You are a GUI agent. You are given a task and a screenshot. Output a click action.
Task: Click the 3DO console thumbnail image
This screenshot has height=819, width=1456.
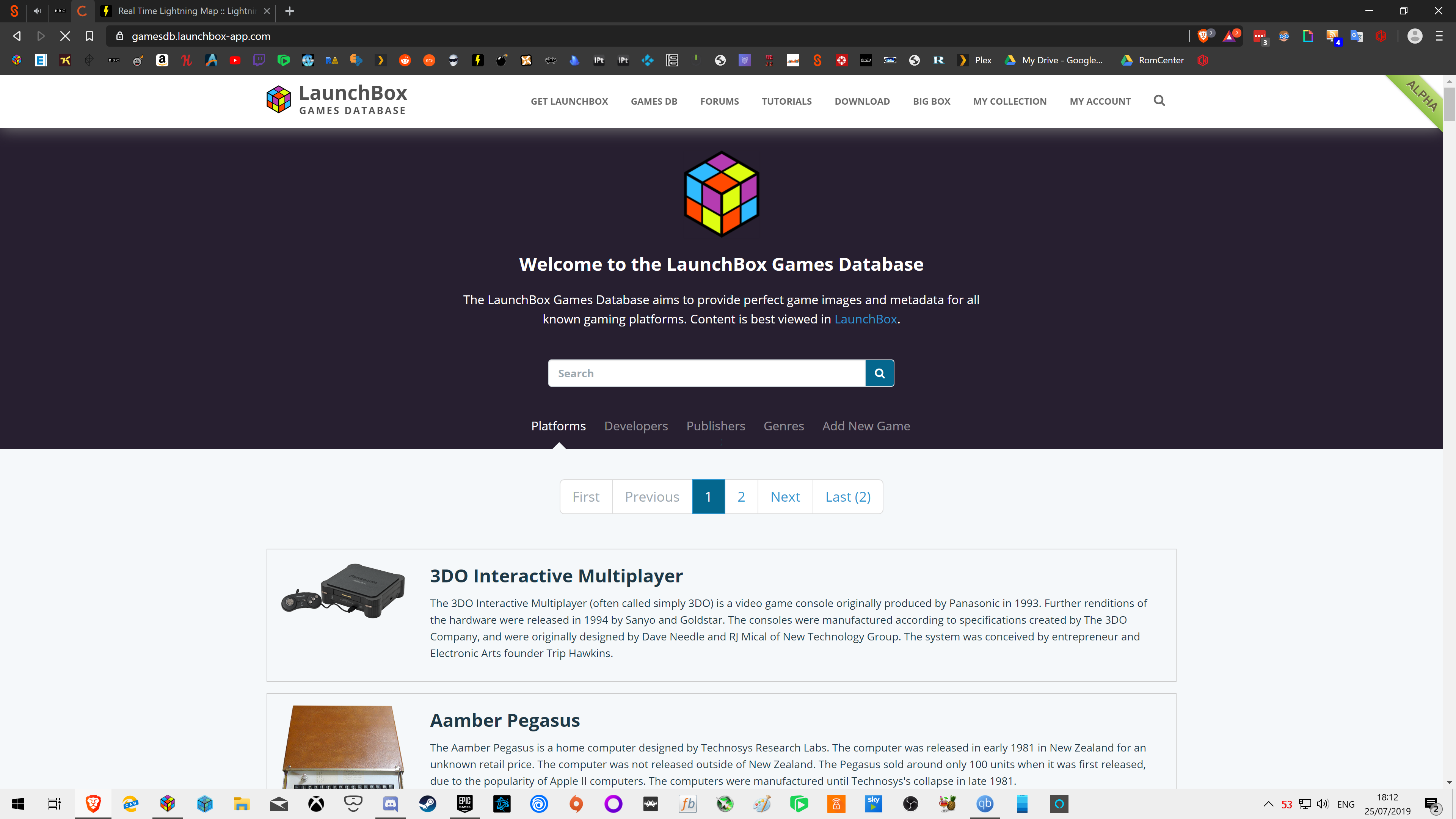[343, 590]
